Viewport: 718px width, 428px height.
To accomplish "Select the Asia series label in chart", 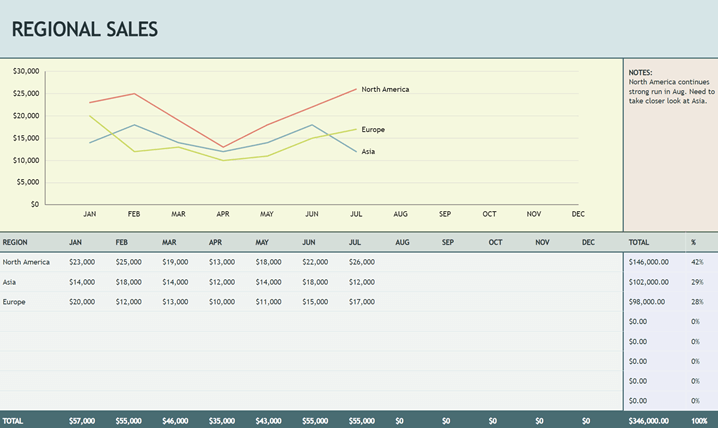I will pyautogui.click(x=369, y=152).
